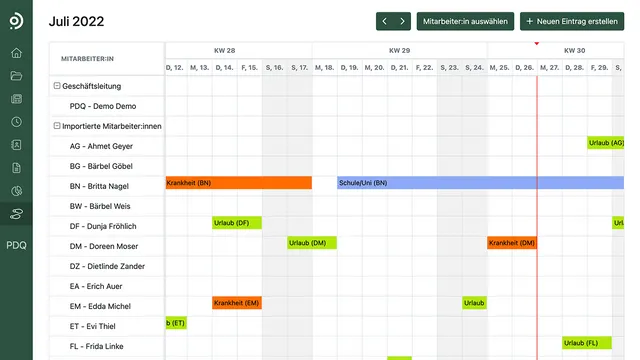Click the clock time-tracking sidebar icon
The height and width of the screenshot is (360, 640).
(16, 122)
